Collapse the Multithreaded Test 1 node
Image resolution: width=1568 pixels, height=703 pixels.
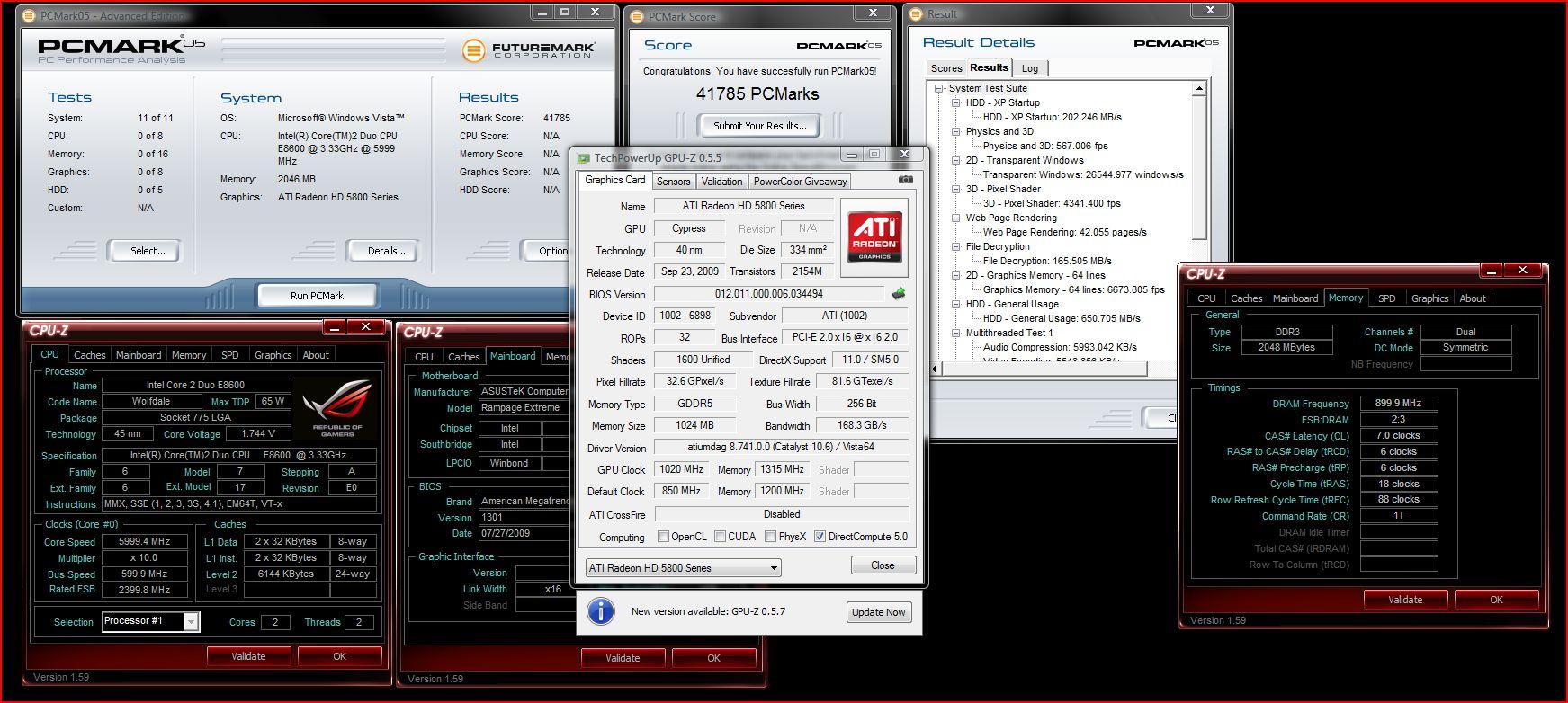point(956,333)
